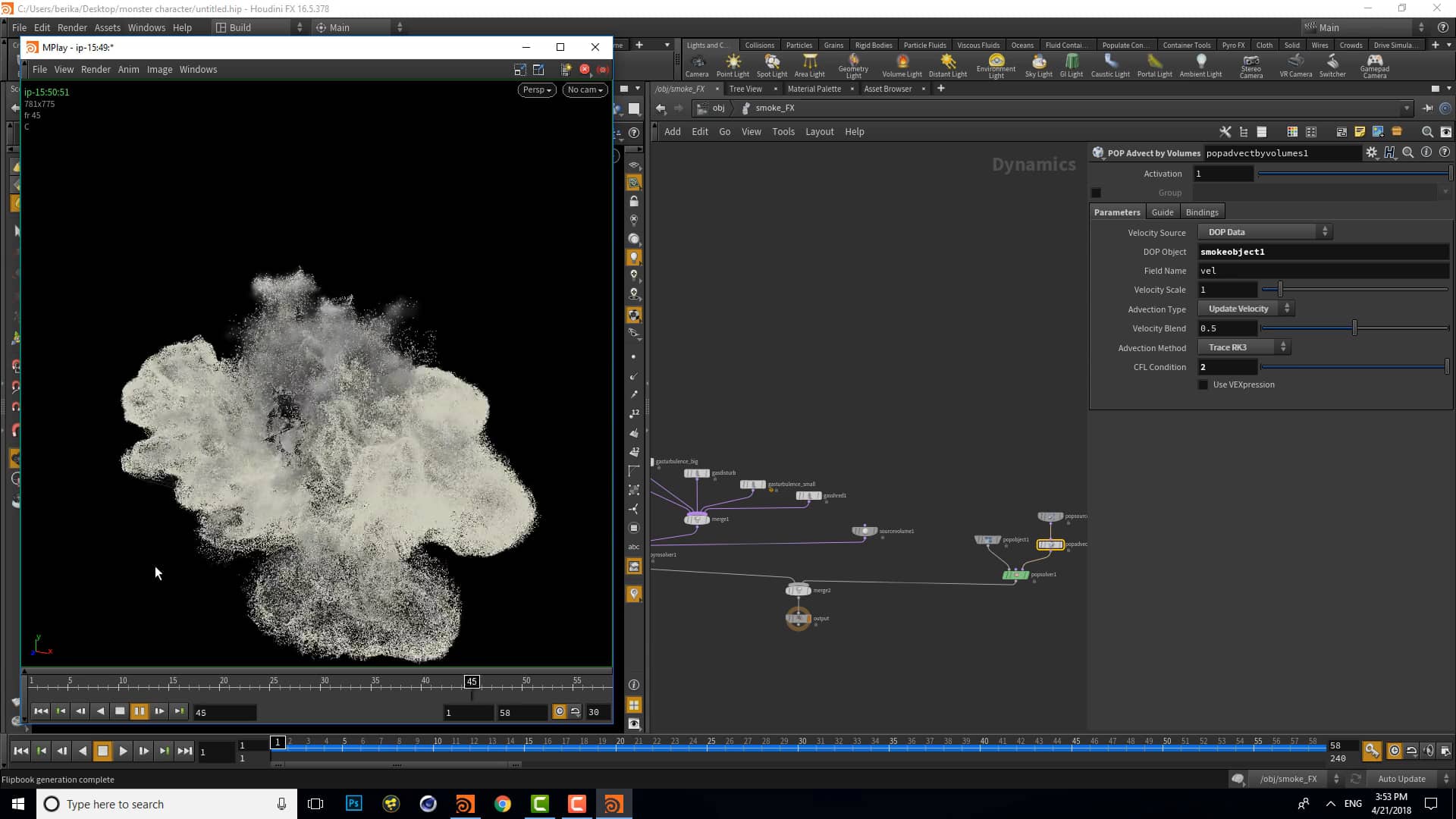Toggle the Group field activation checkbox
This screenshot has height=819, width=1456.
1096,193
